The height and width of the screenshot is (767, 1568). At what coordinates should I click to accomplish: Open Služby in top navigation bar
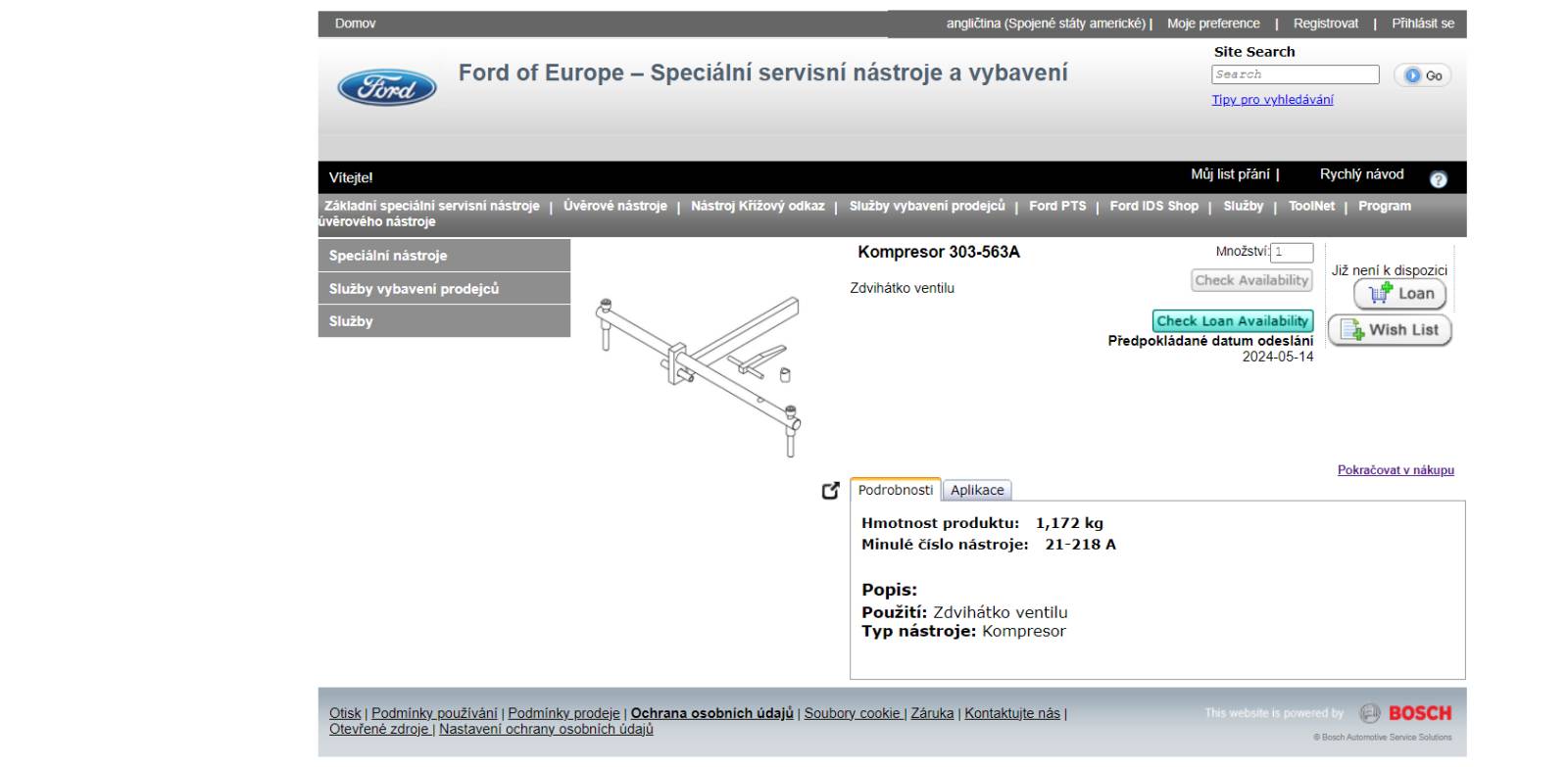pos(1243,206)
